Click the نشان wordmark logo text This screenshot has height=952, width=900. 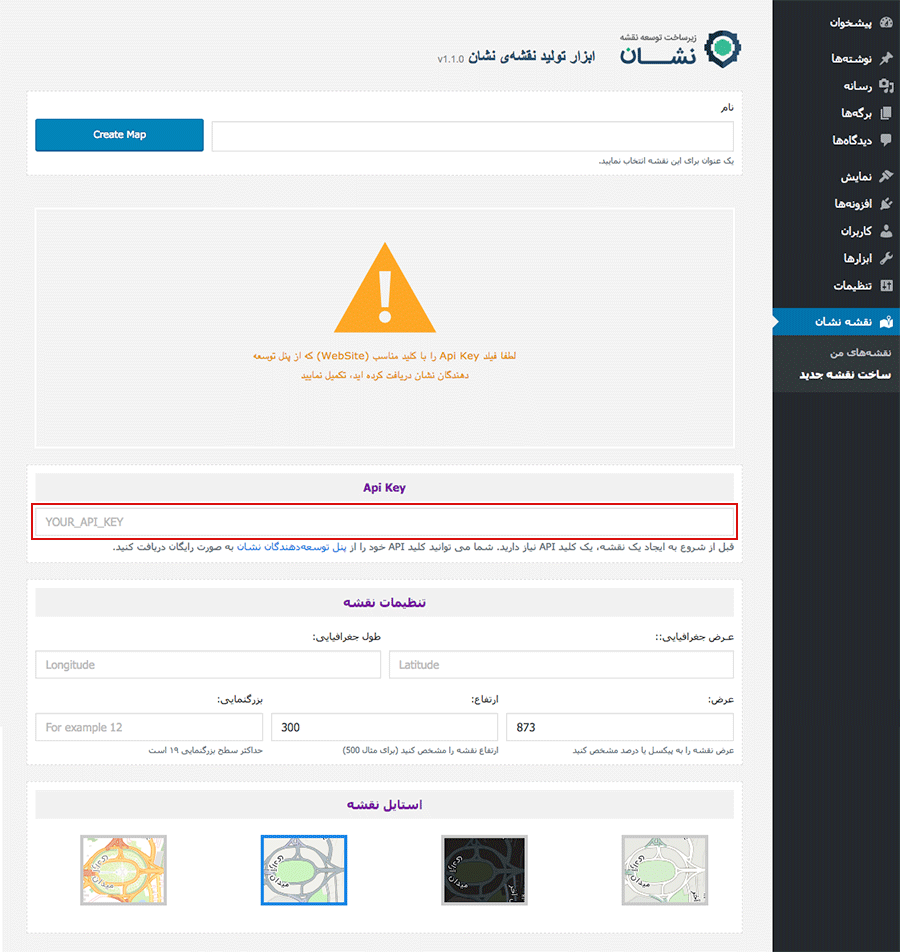click(x=658, y=56)
